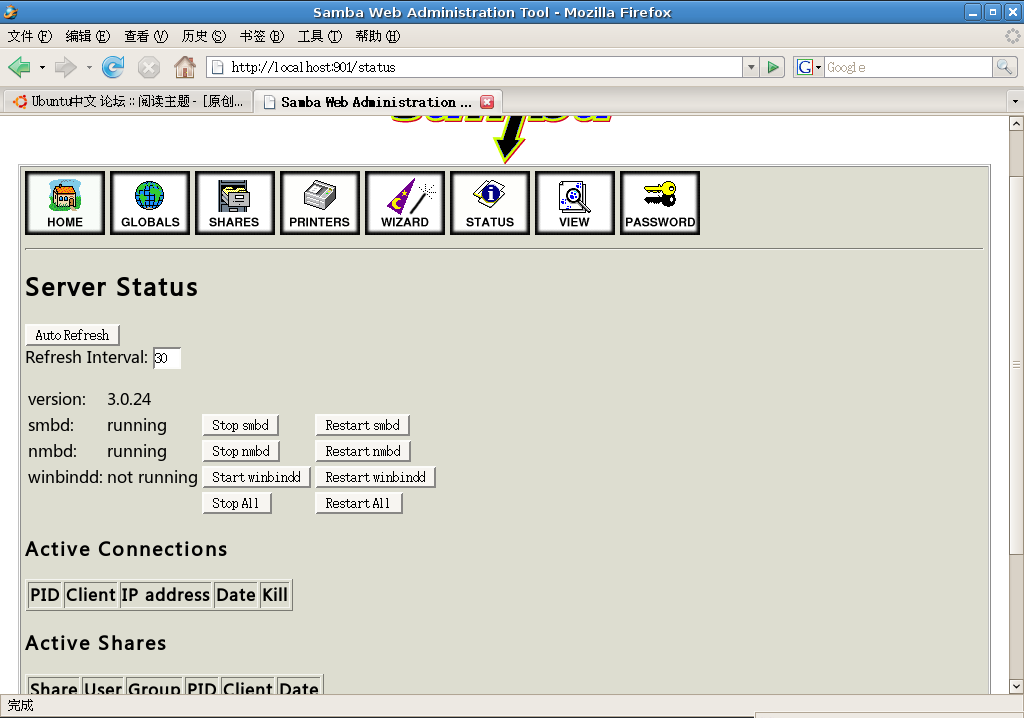This screenshot has width=1024, height=718.
Task: Open the tab list dropdown arrow
Action: coord(1015,102)
